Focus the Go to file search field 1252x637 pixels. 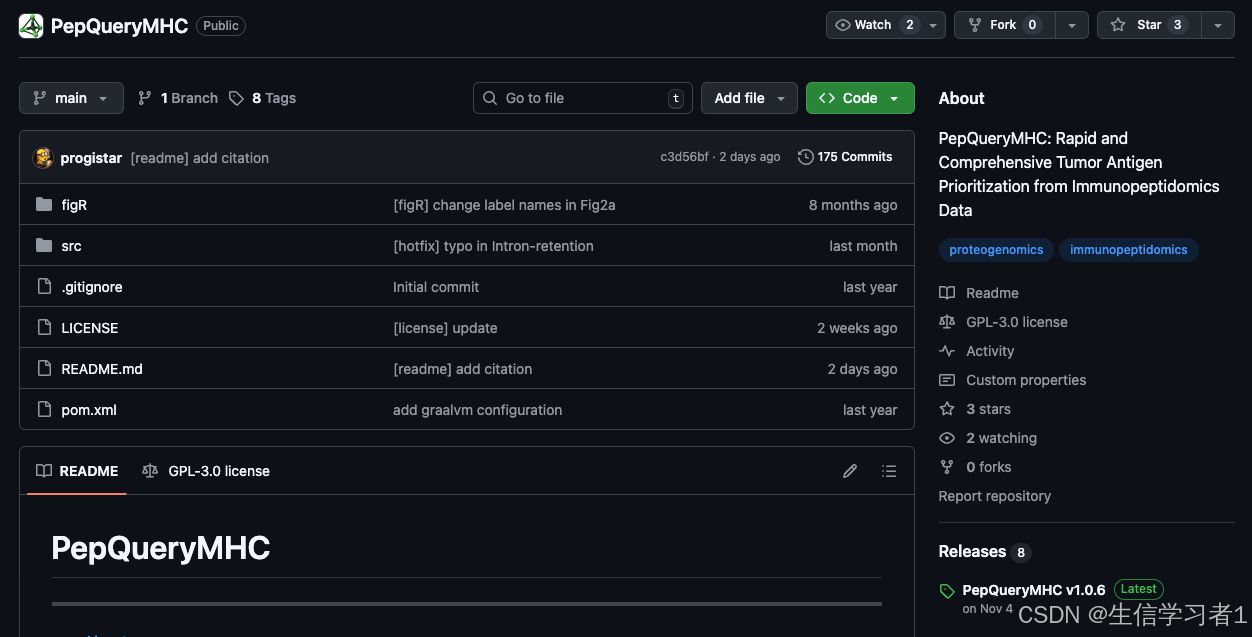pos(583,98)
